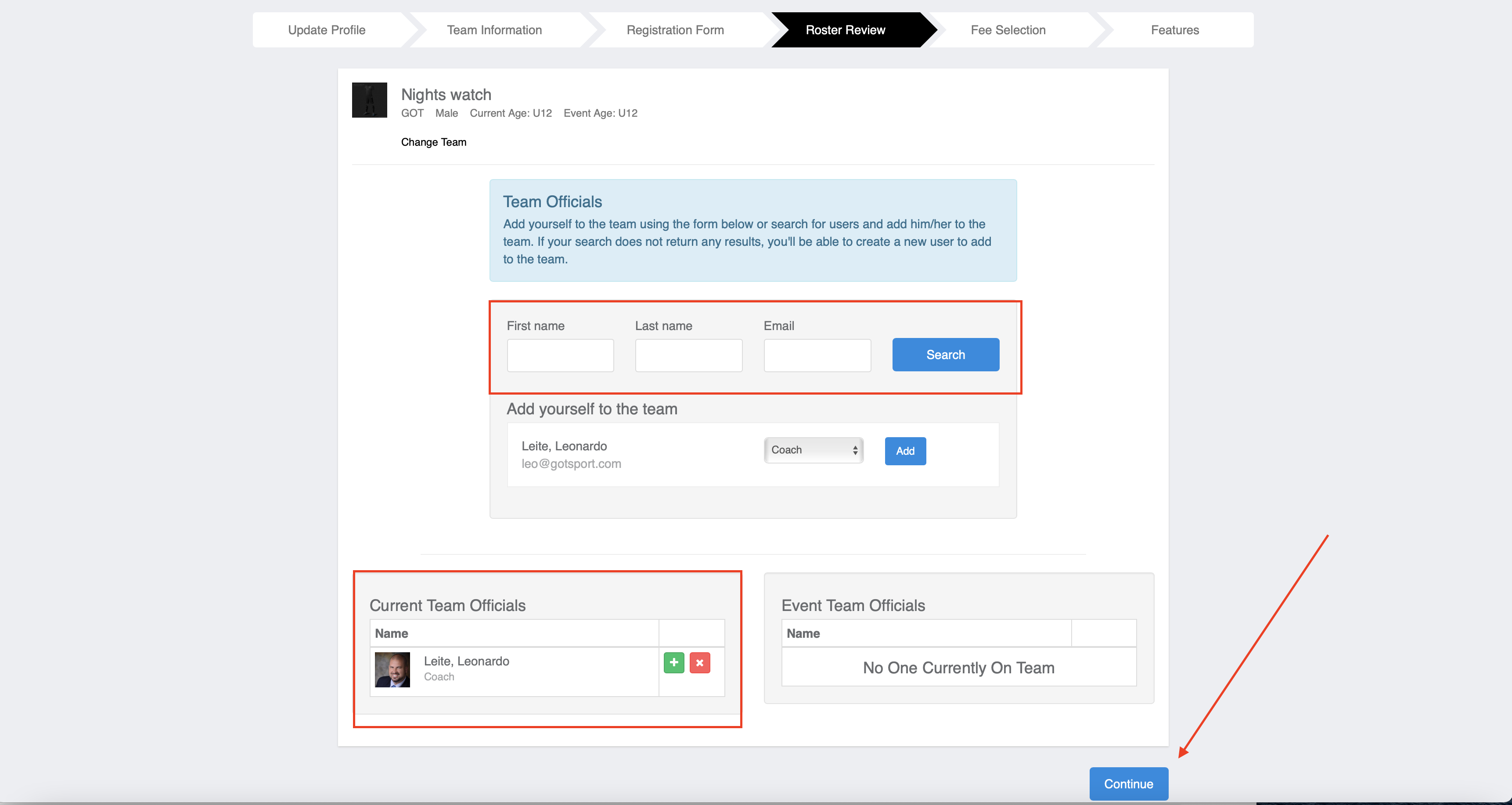This screenshot has height=805, width=1512.
Task: Click the Search button
Action: pos(946,354)
